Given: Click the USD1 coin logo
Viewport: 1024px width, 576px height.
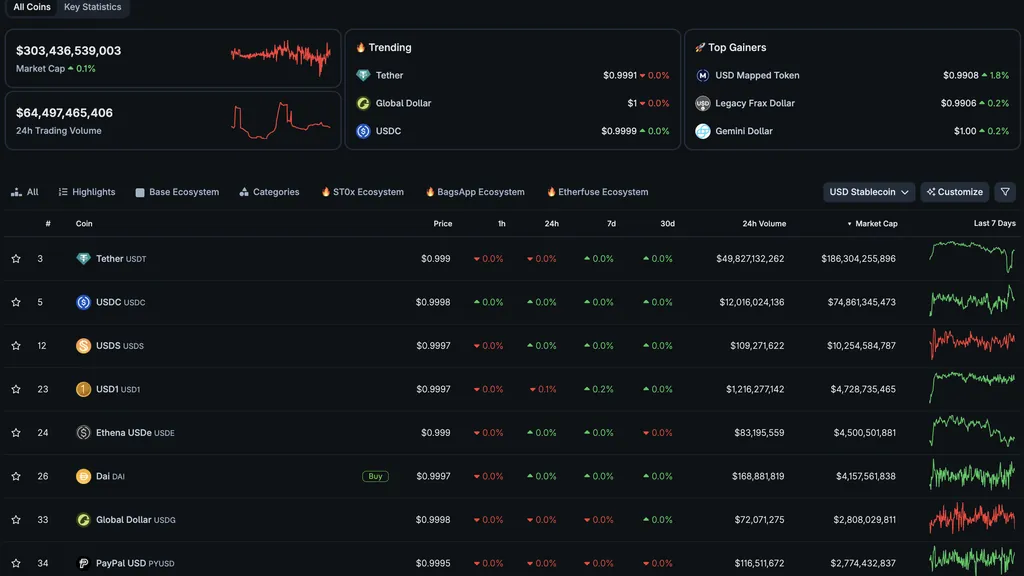Looking at the screenshot, I should tap(83, 389).
